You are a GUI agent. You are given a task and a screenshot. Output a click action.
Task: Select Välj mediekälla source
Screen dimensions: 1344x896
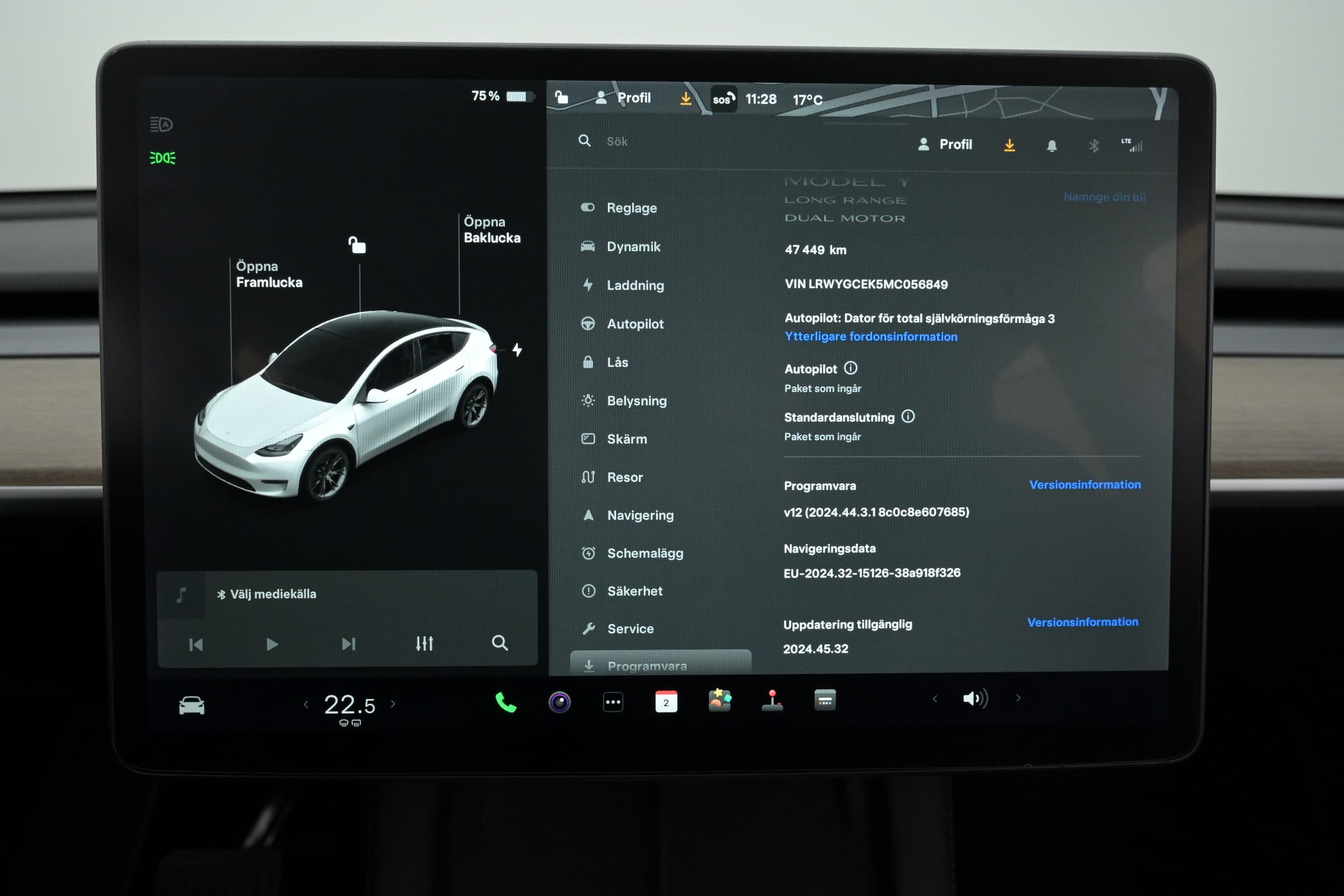pyautogui.click(x=266, y=594)
